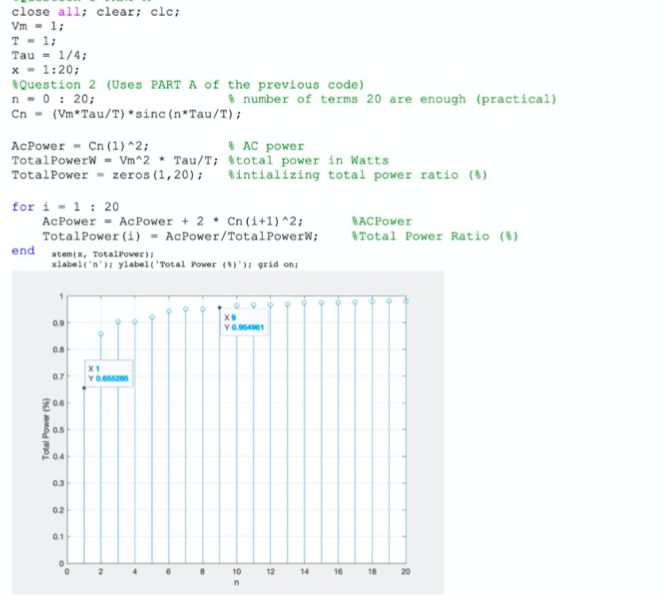Click the x-axis tick label '10'
Viewport: 664px width, 595px height.
click(236, 572)
